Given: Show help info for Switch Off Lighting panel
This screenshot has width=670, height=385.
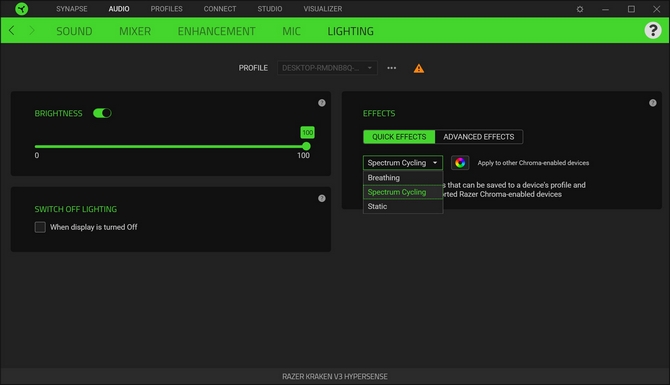Looking at the screenshot, I should pyautogui.click(x=322, y=198).
